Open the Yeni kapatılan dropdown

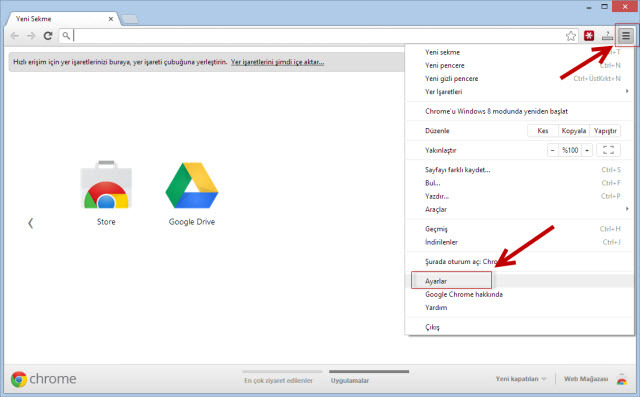tap(521, 379)
